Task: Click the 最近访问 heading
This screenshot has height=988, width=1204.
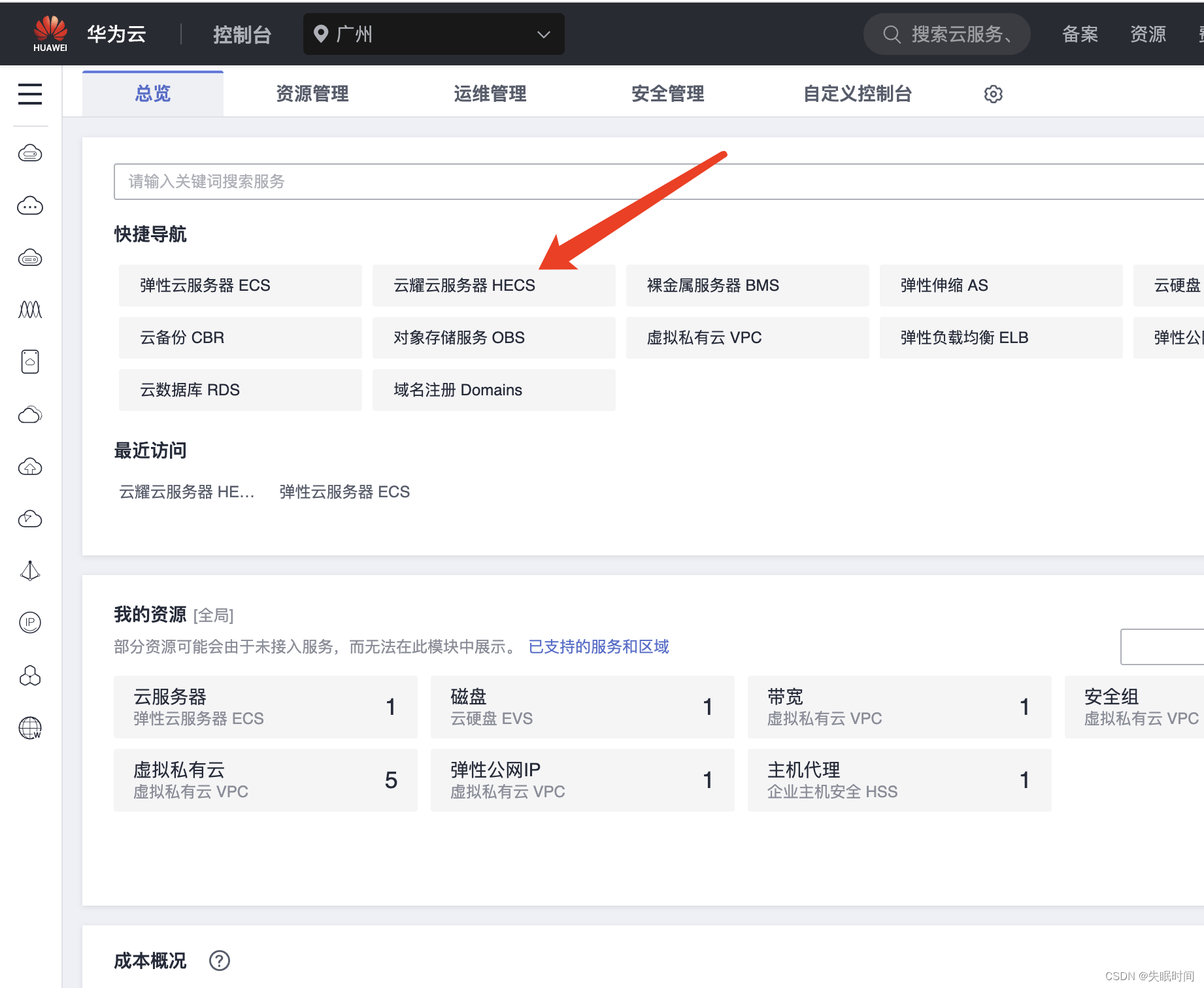Action: coord(150,450)
